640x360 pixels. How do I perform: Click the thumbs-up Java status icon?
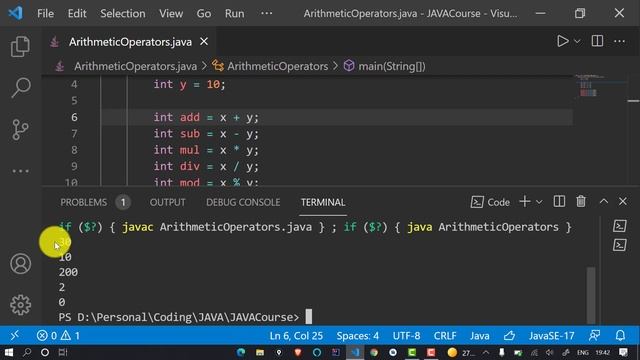tap(509, 336)
